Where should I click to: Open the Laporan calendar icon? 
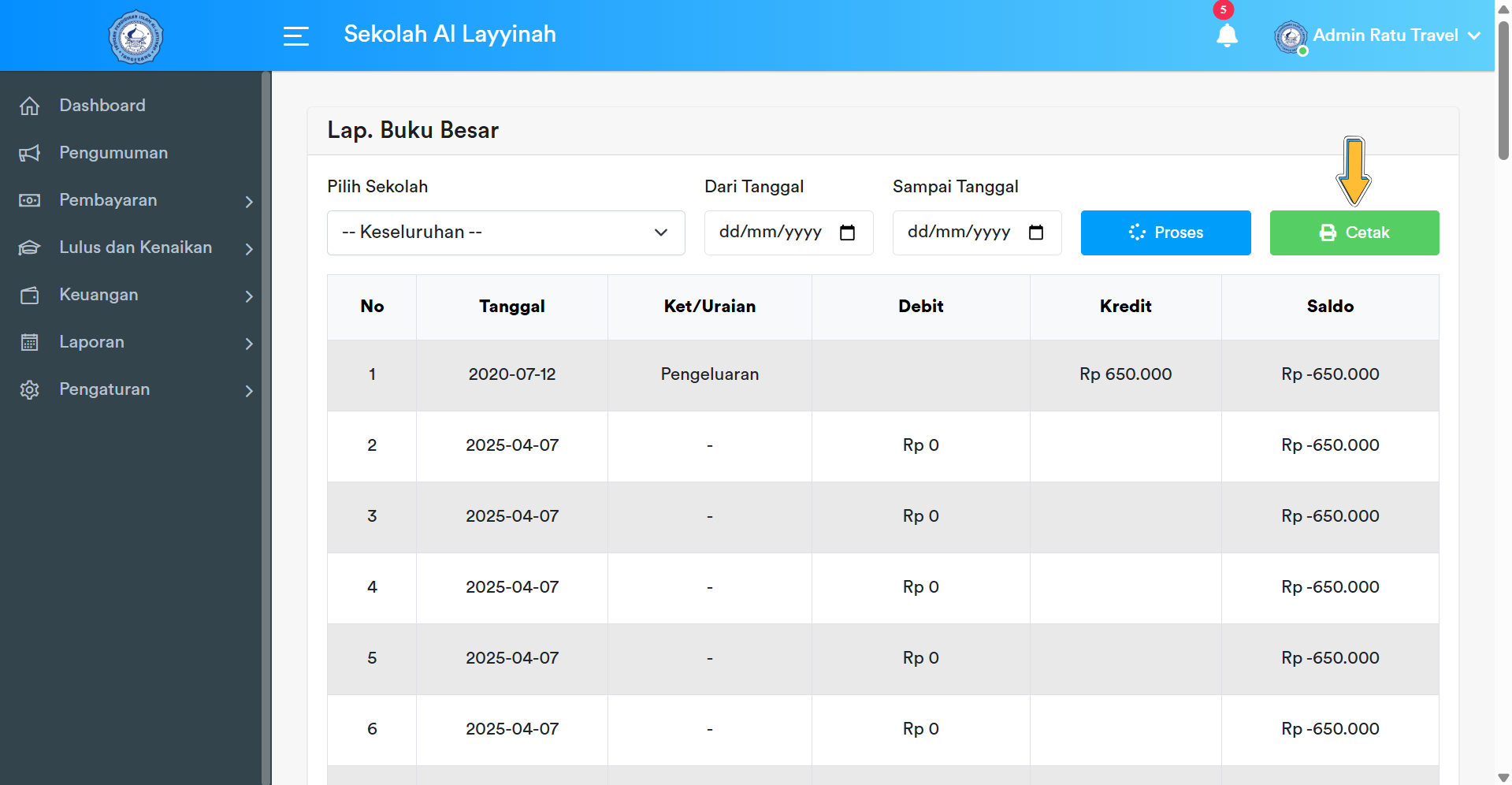(x=30, y=342)
